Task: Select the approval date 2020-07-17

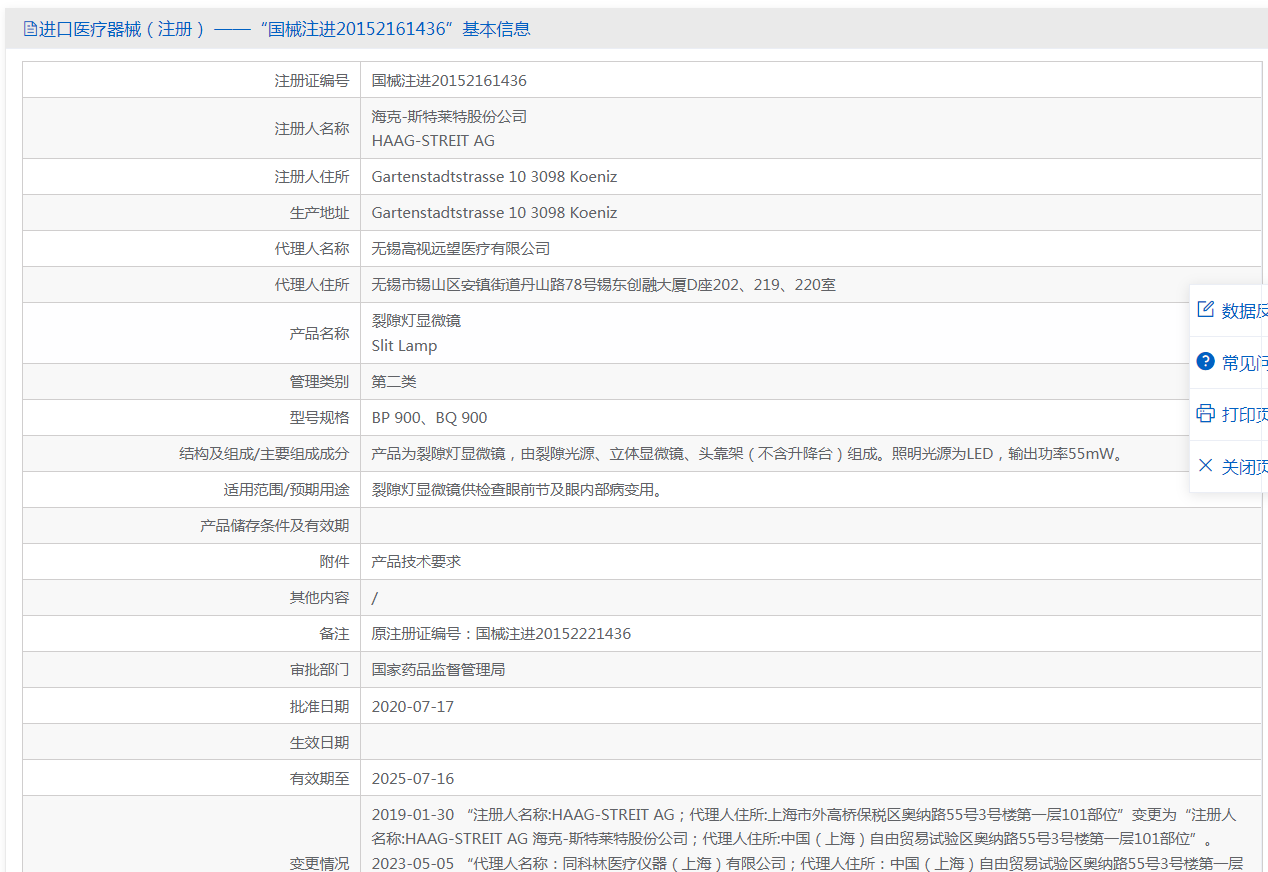Action: tap(413, 707)
